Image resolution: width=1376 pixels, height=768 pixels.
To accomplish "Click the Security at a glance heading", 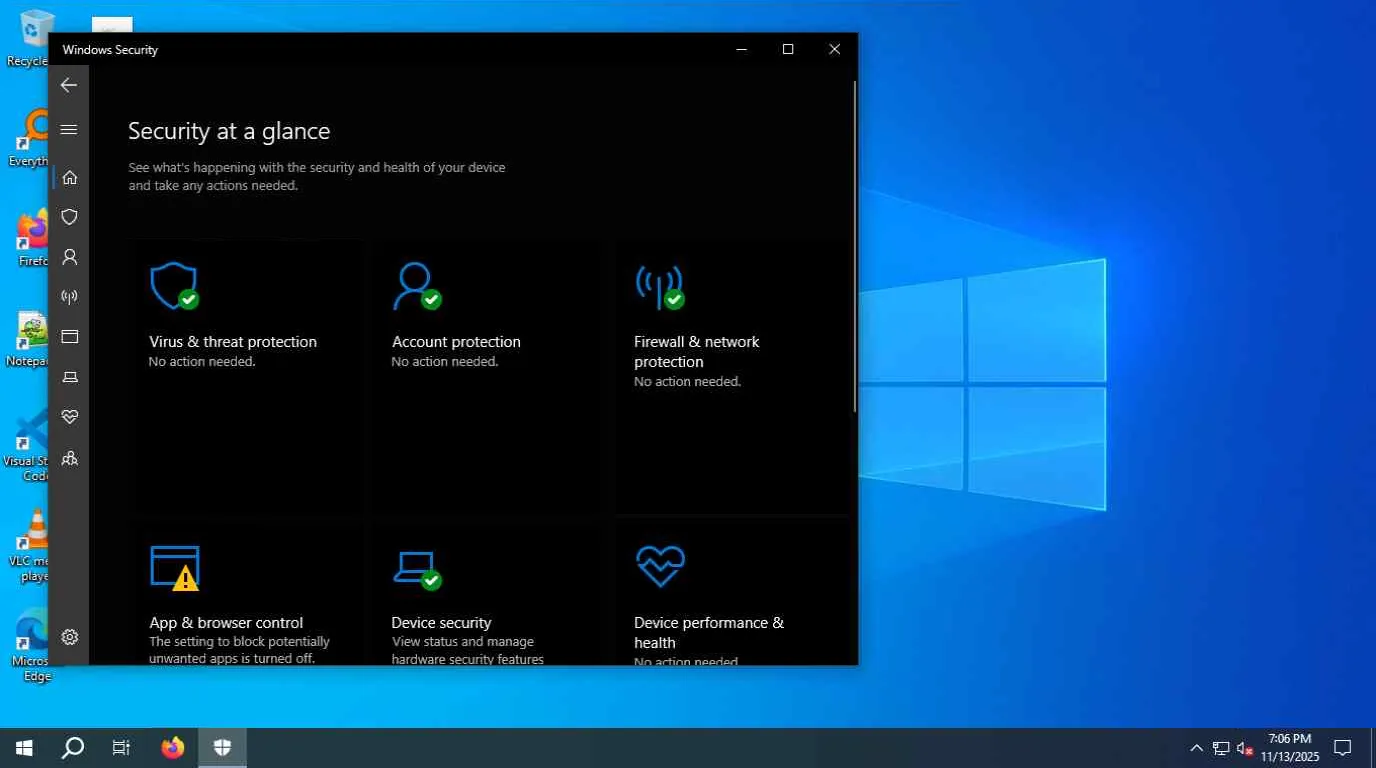I will pyautogui.click(x=229, y=131).
